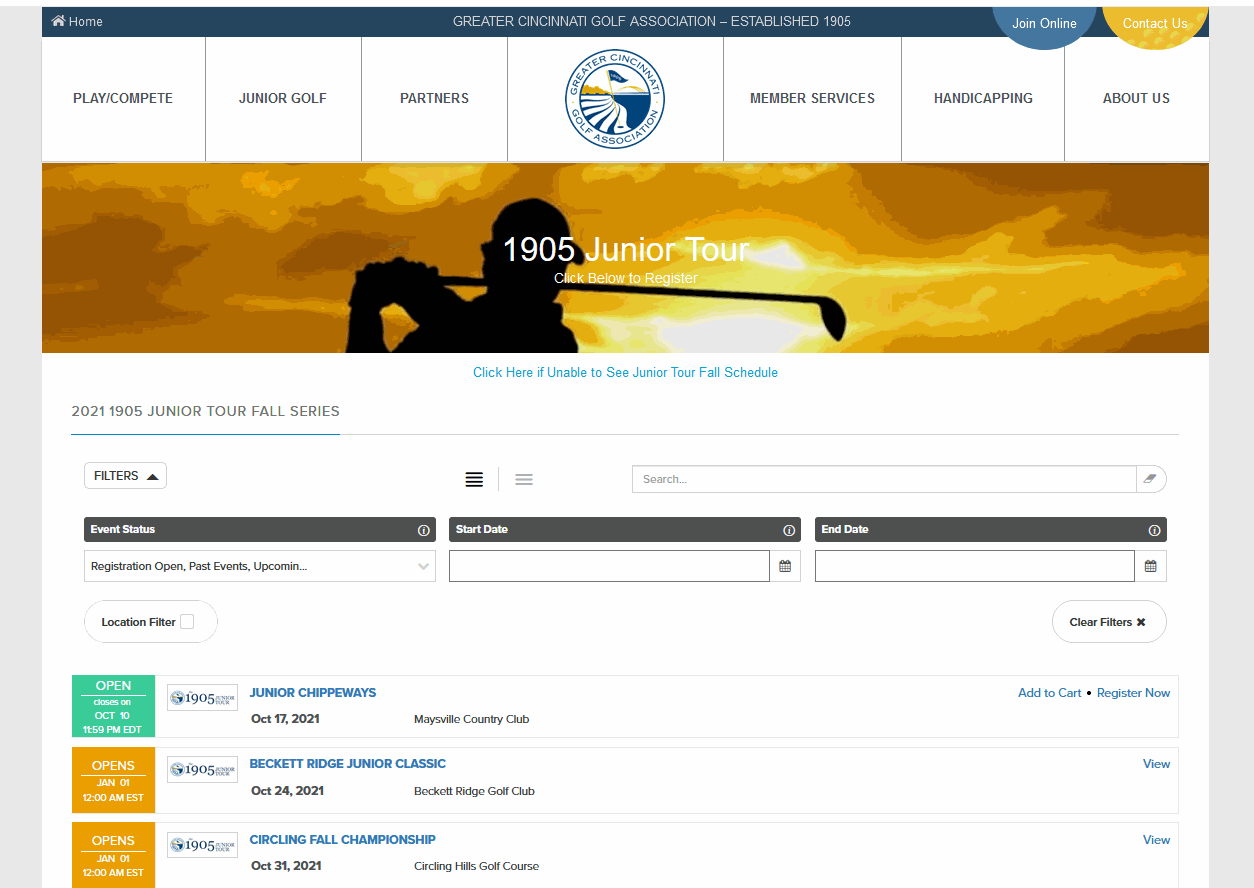View Circling Fall Championship details
The width and height of the screenshot is (1254, 888).
coord(1156,839)
